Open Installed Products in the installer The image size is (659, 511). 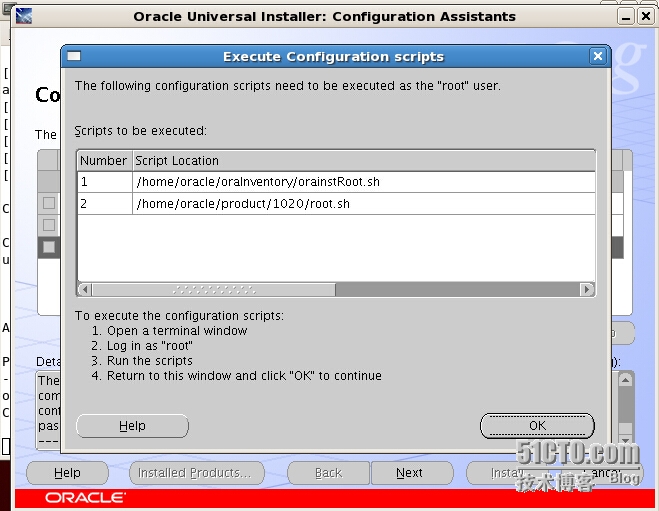point(197,473)
